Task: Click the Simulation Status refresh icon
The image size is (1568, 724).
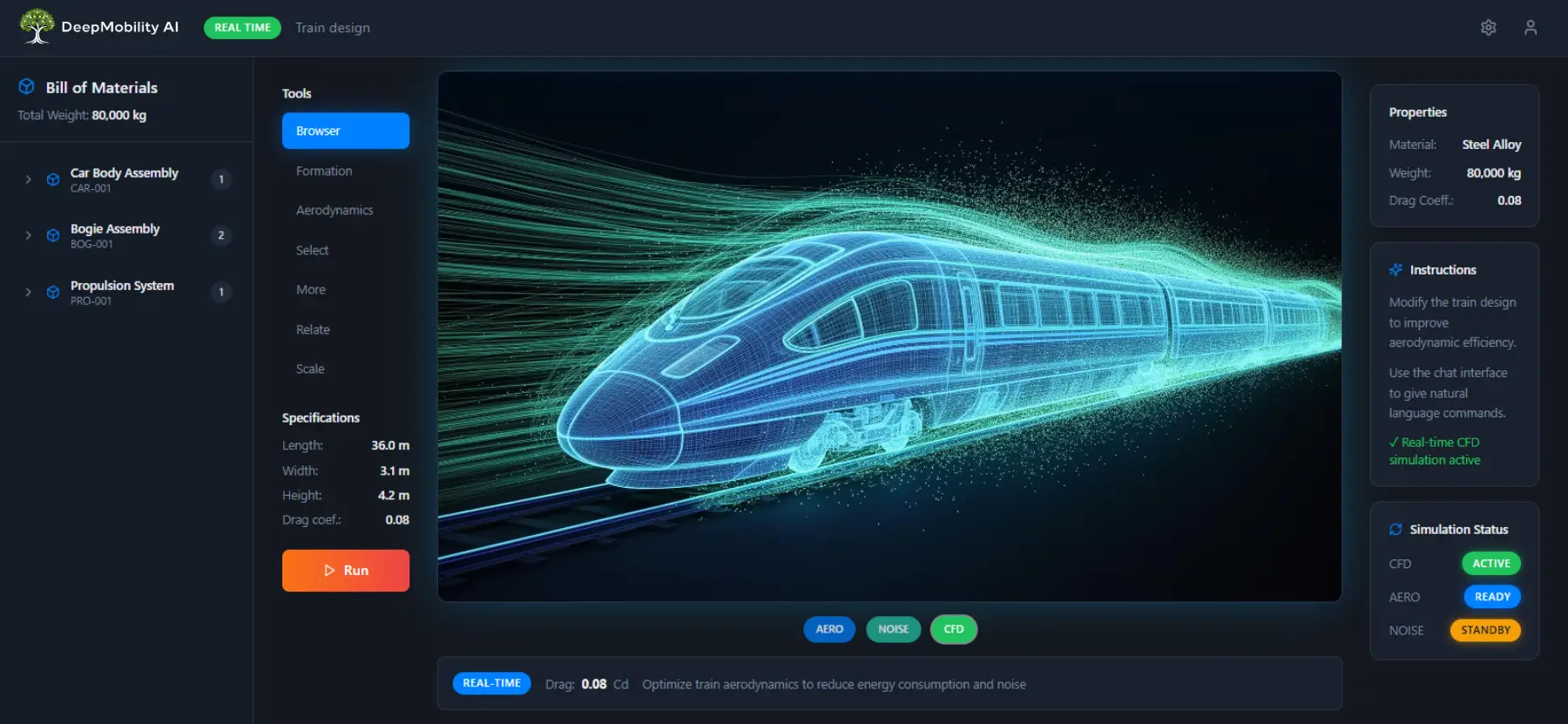Action: tap(1396, 529)
